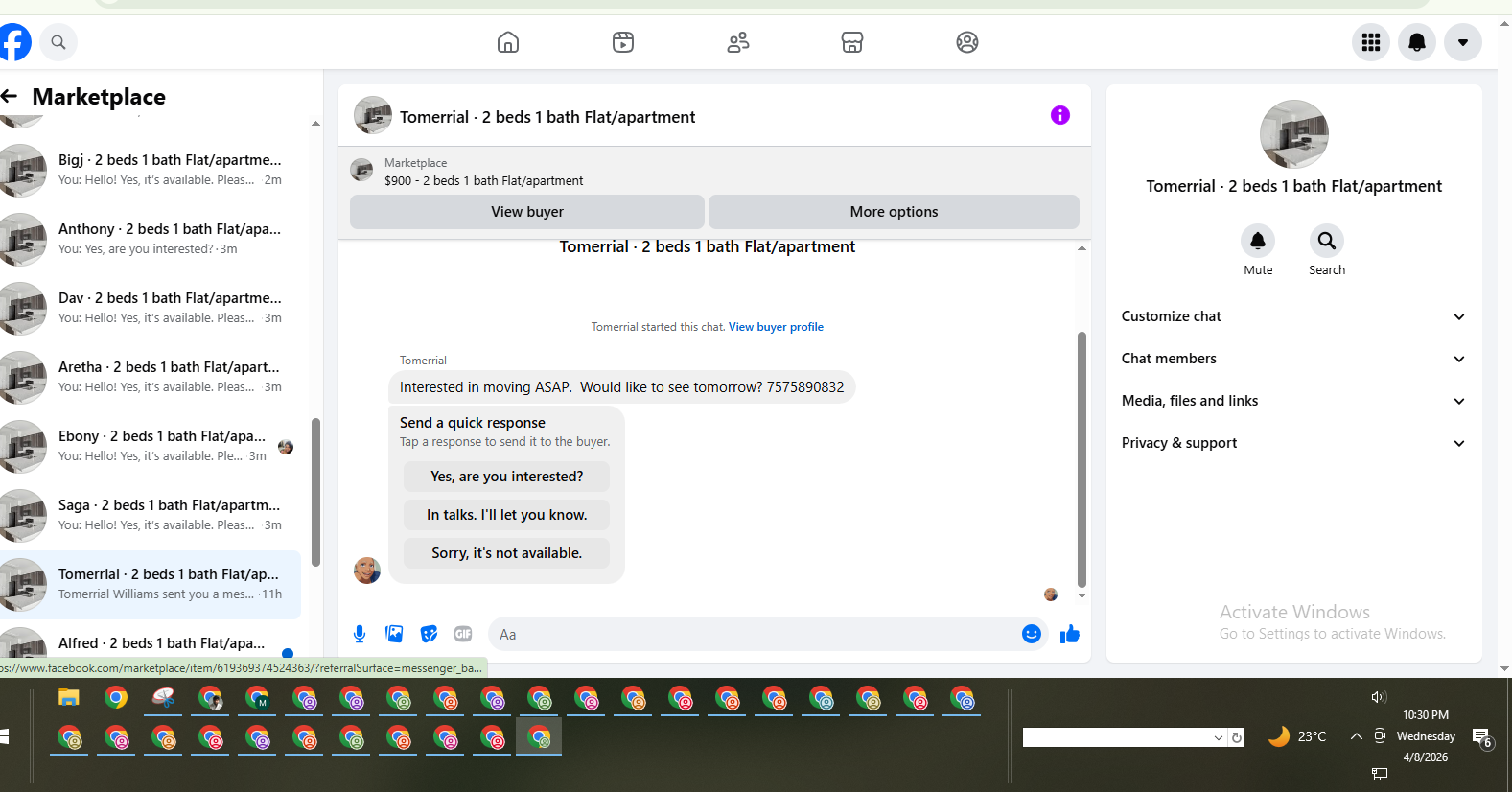Image resolution: width=1512 pixels, height=792 pixels.
Task: Open the taskbar notification center icon
Action: [1482, 737]
